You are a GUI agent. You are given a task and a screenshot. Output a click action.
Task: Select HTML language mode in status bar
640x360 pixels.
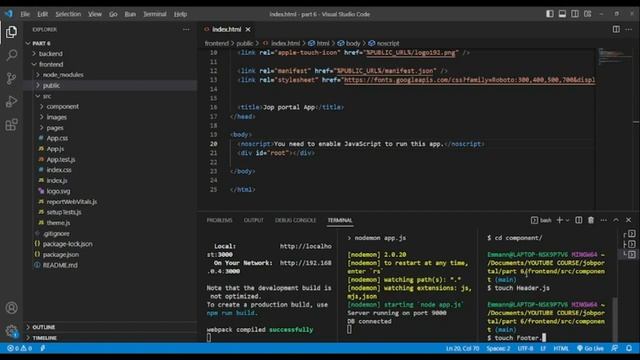[x=561, y=348]
